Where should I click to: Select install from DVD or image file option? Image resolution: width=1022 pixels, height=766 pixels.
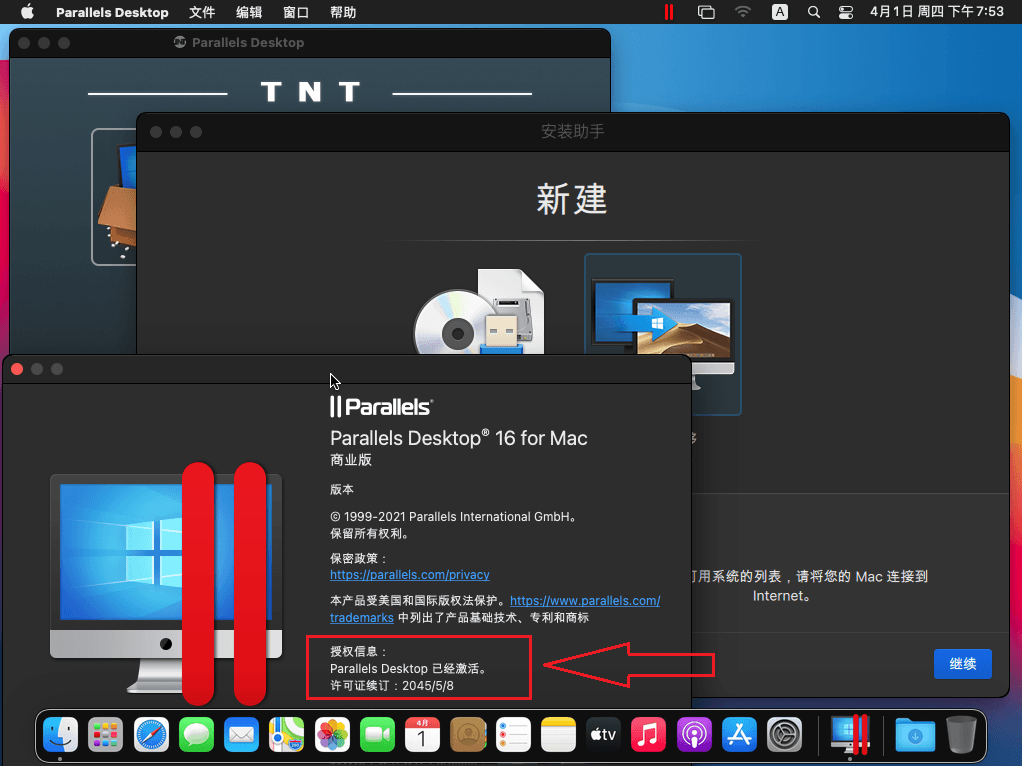pyautogui.click(x=479, y=312)
